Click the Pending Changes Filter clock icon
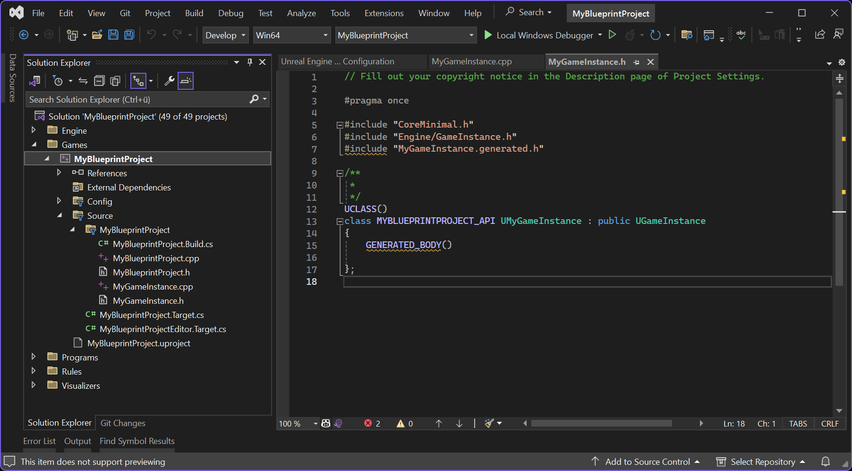852x471 pixels. (58, 81)
